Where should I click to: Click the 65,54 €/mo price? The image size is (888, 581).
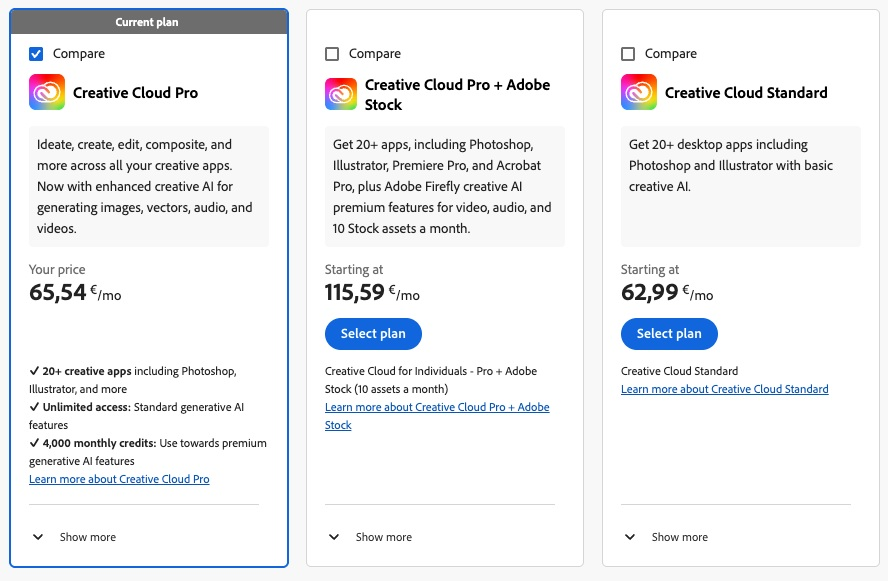(x=75, y=293)
